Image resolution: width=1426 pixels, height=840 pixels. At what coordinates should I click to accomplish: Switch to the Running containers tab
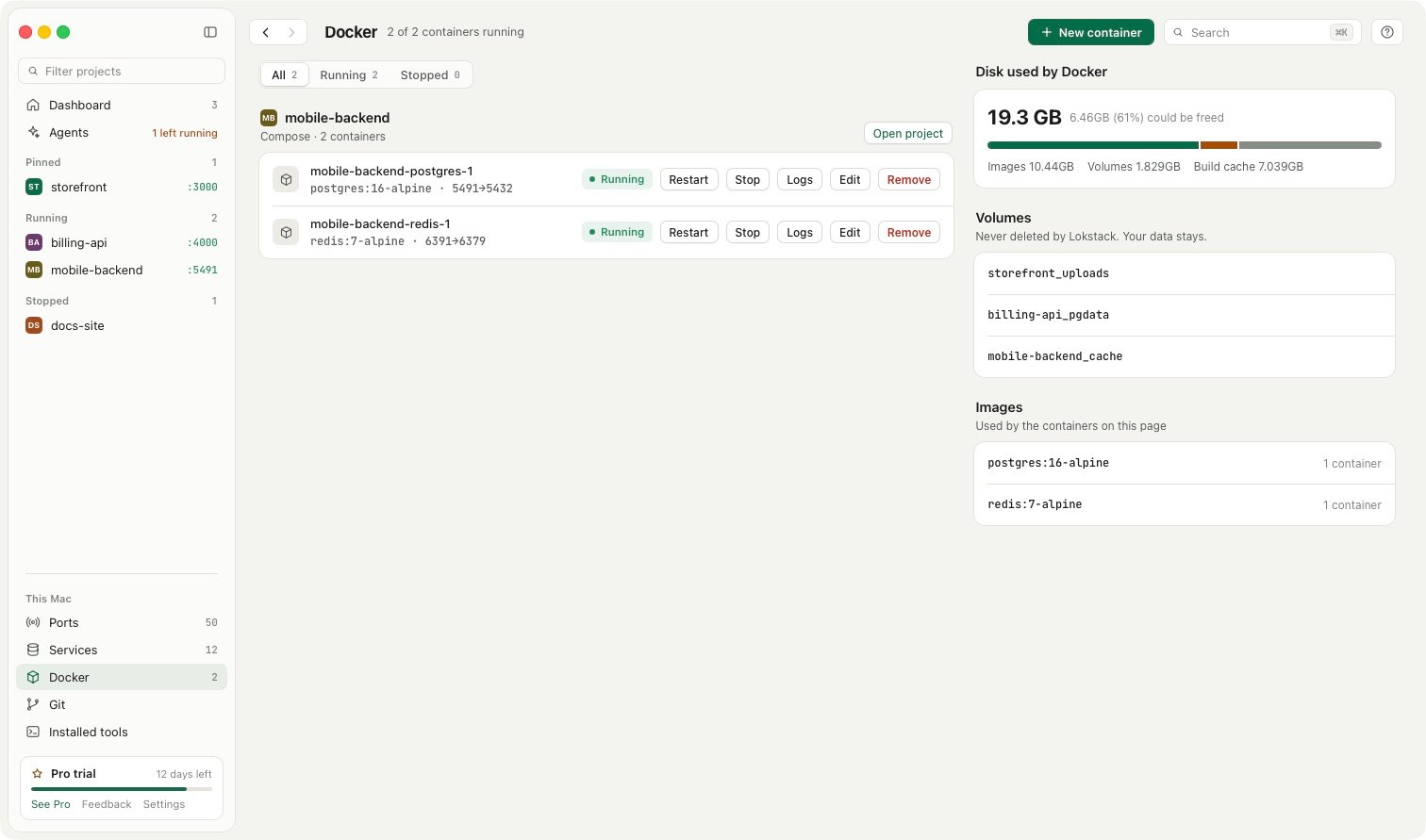349,74
